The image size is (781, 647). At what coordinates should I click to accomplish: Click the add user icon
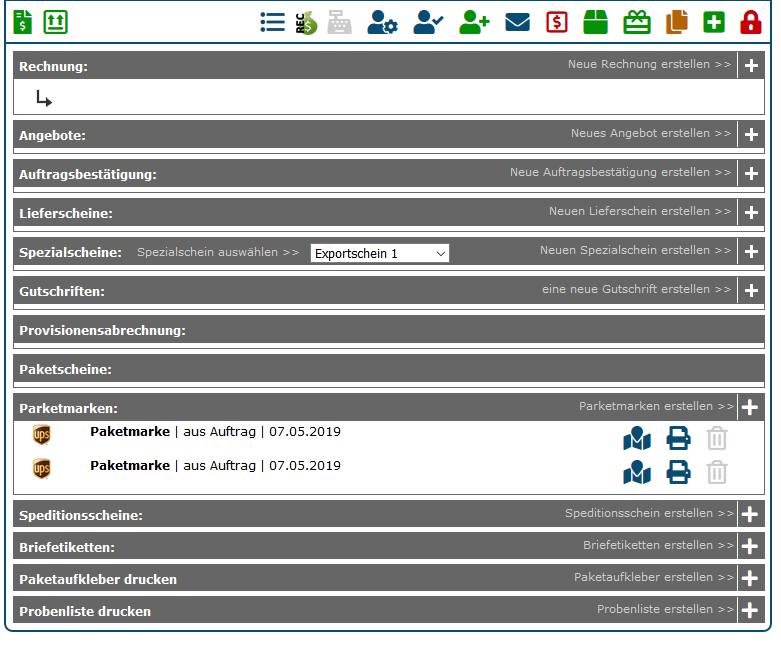(474, 22)
